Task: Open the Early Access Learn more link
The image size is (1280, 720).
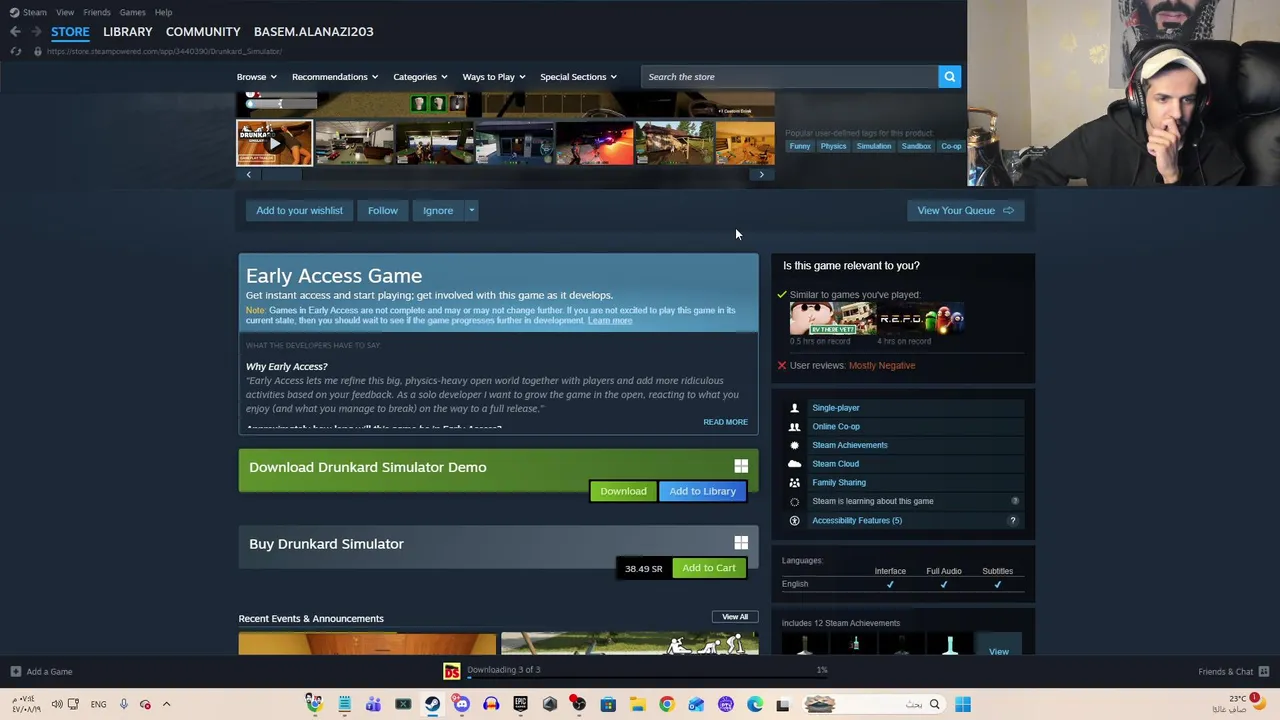Action: [610, 321]
